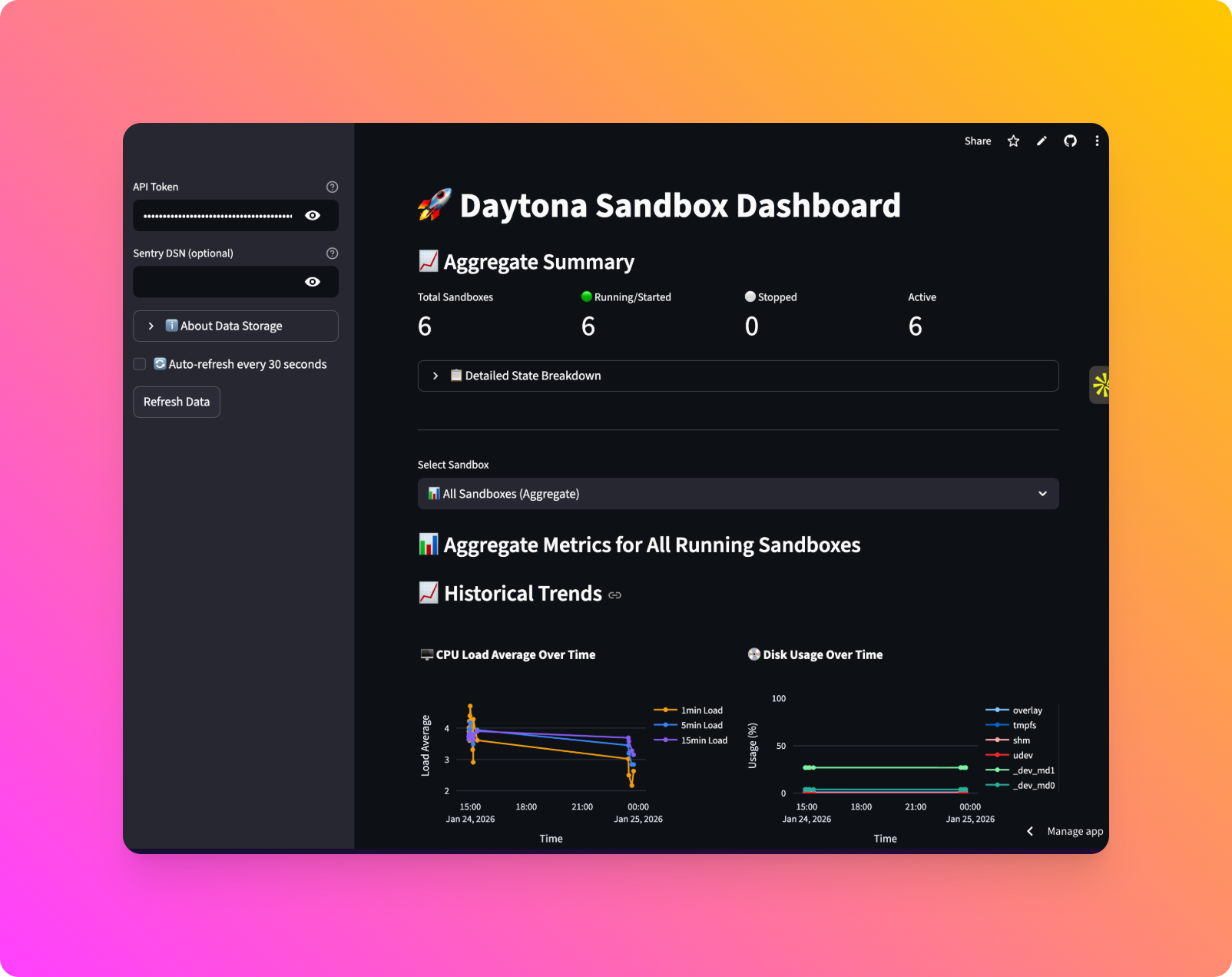This screenshot has height=977, width=1232.
Task: Toggle _dev_md0 series in disk legend
Action: 1021,786
